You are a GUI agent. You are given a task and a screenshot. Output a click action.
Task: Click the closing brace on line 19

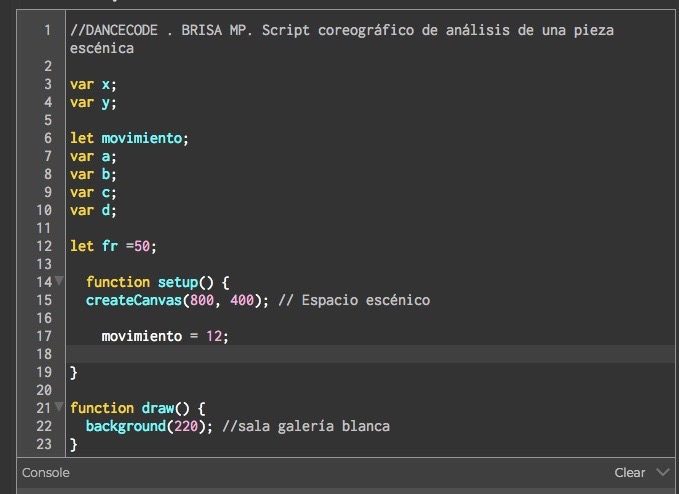point(74,372)
